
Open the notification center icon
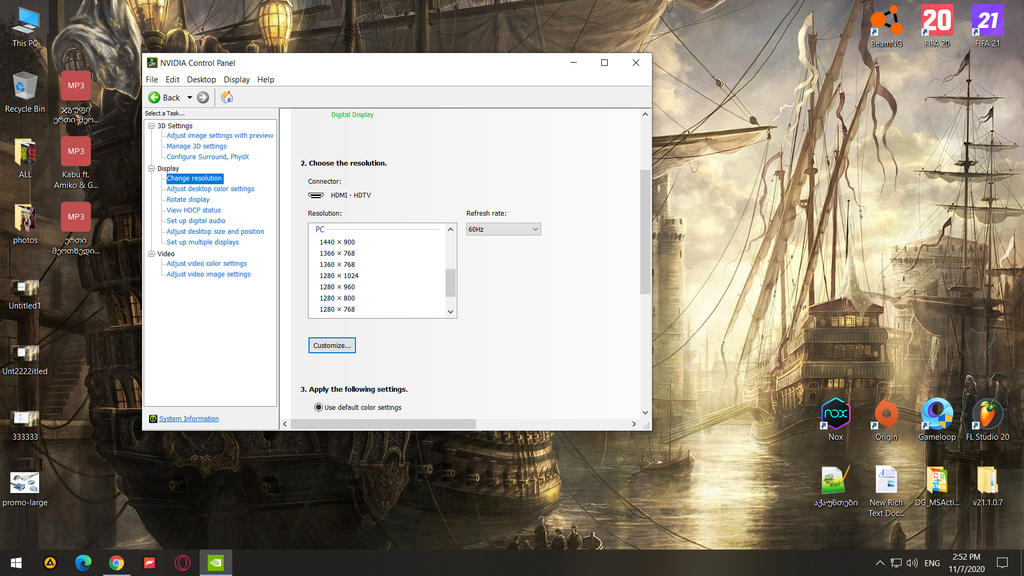[1002, 563]
